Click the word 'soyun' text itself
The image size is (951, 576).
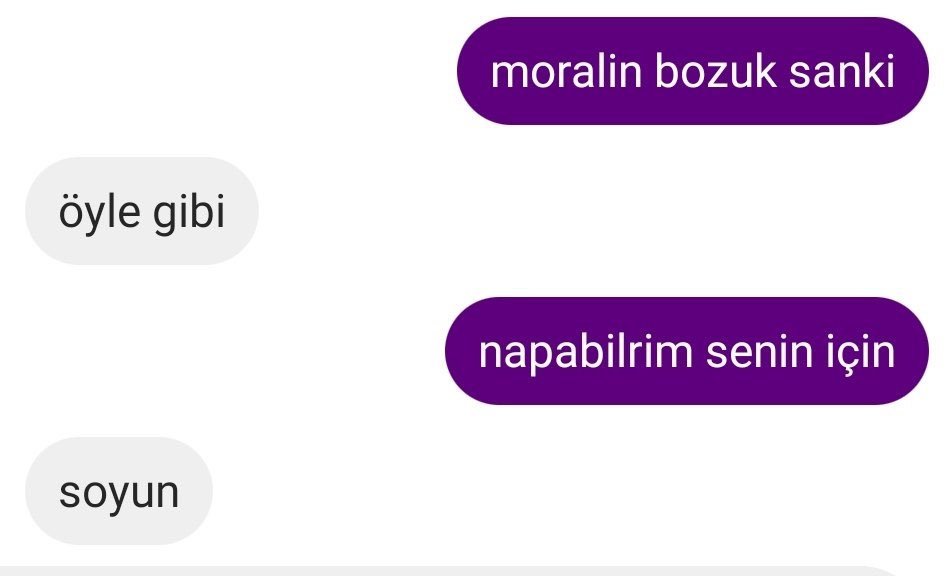coord(119,492)
